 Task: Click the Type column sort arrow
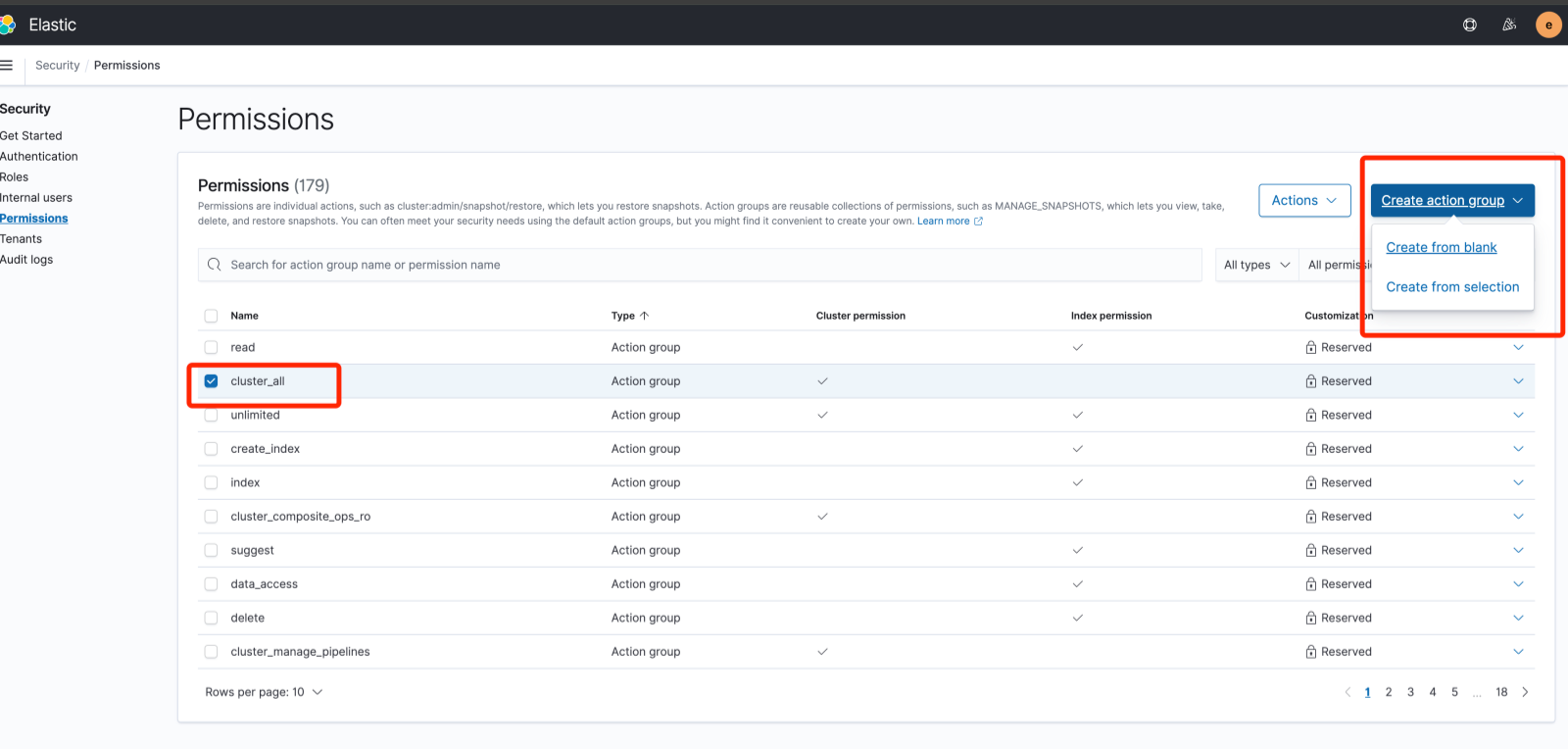(644, 316)
